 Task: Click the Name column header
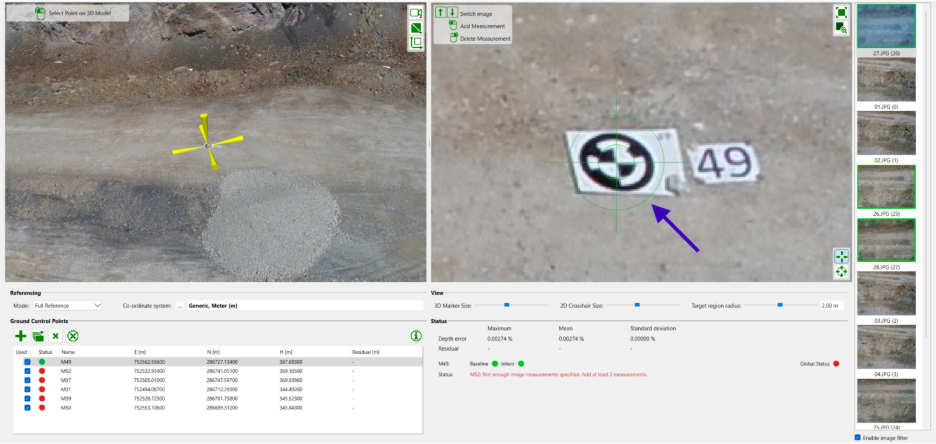click(x=68, y=352)
